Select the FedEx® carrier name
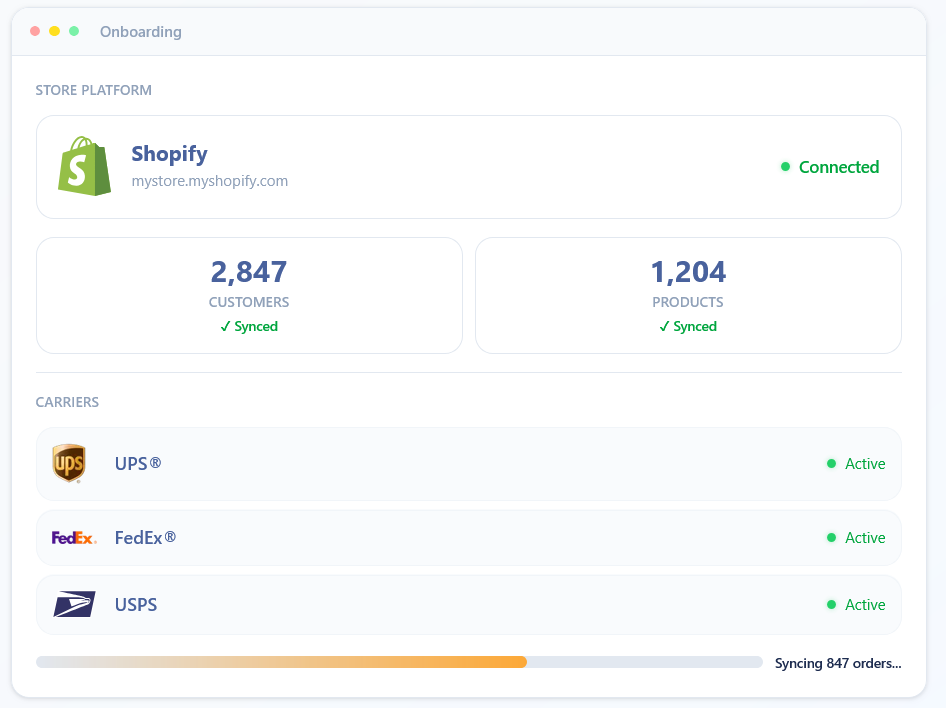 [145, 537]
